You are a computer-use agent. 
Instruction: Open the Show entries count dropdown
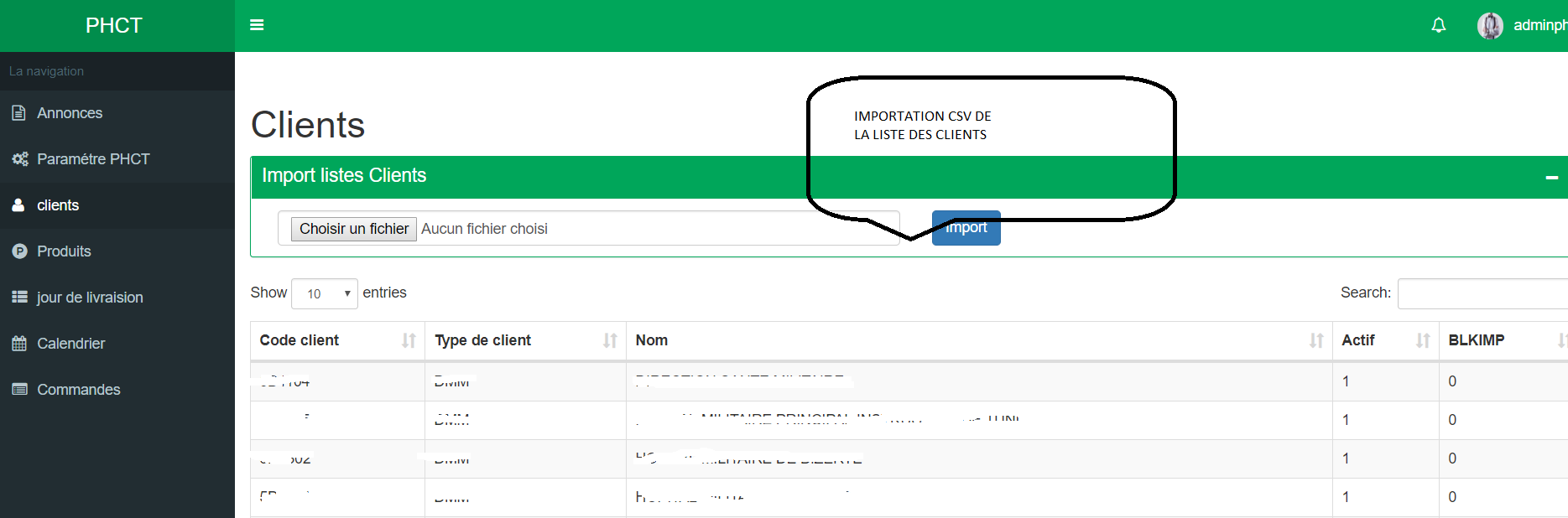coord(325,293)
